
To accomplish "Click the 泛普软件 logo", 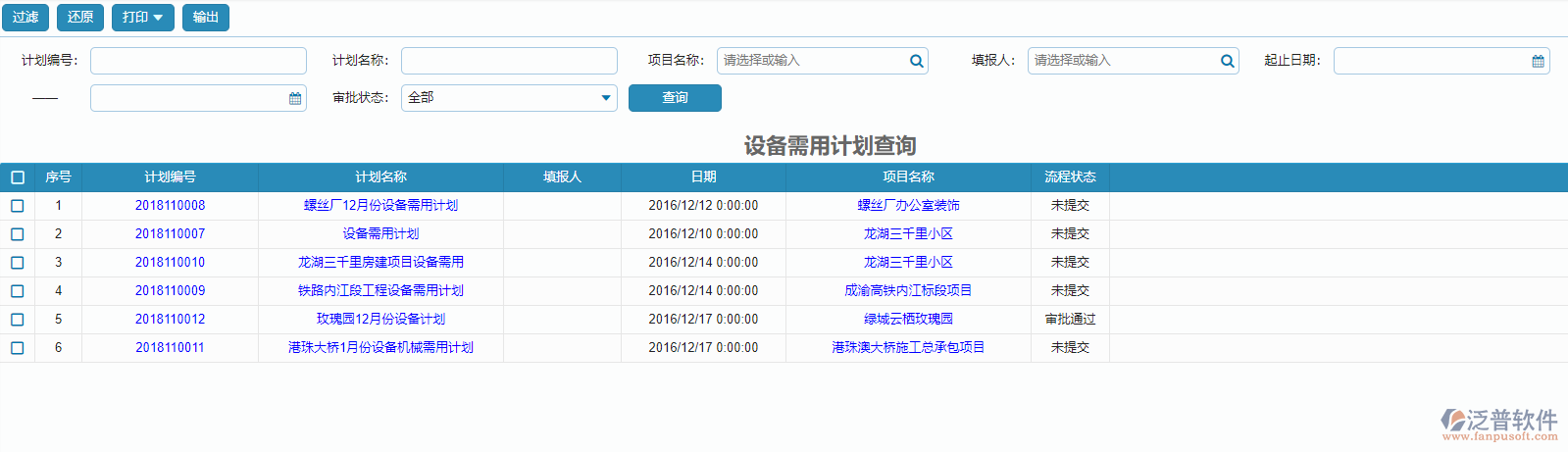I will pos(1499,424).
